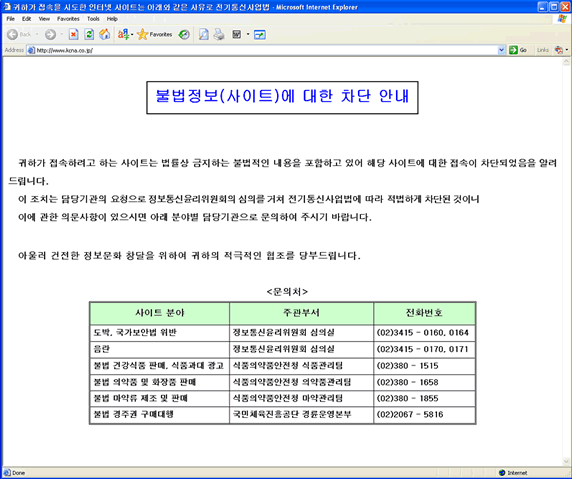The image size is (572, 479).
Task: Click the 음란 cell
Action: [160, 349]
